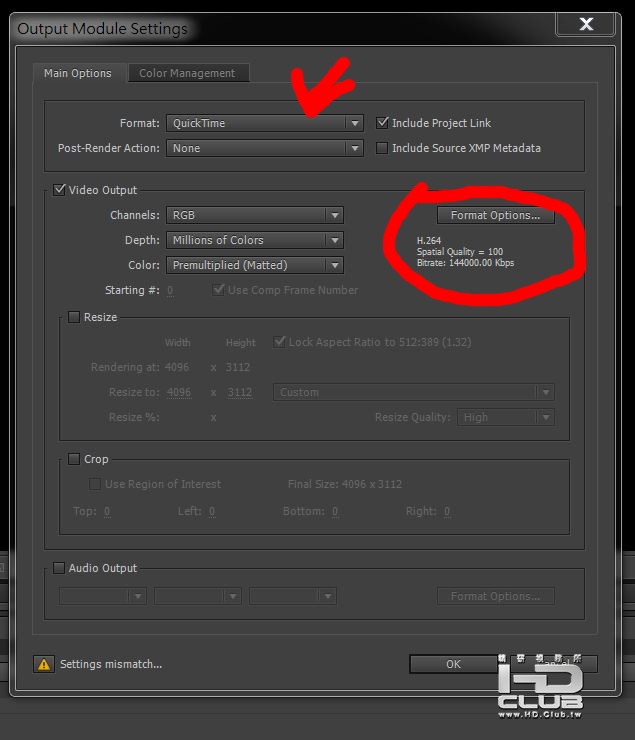This screenshot has height=740, width=635.
Task: Click the crop Left value
Action: [x=212, y=512]
